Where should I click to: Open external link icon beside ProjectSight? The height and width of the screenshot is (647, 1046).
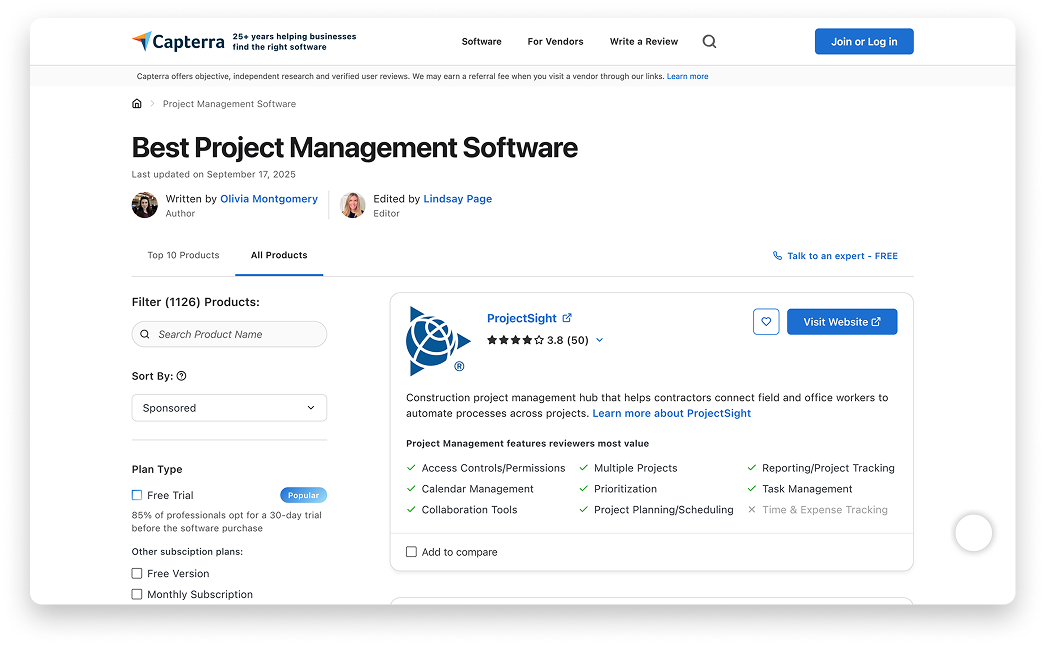(567, 318)
